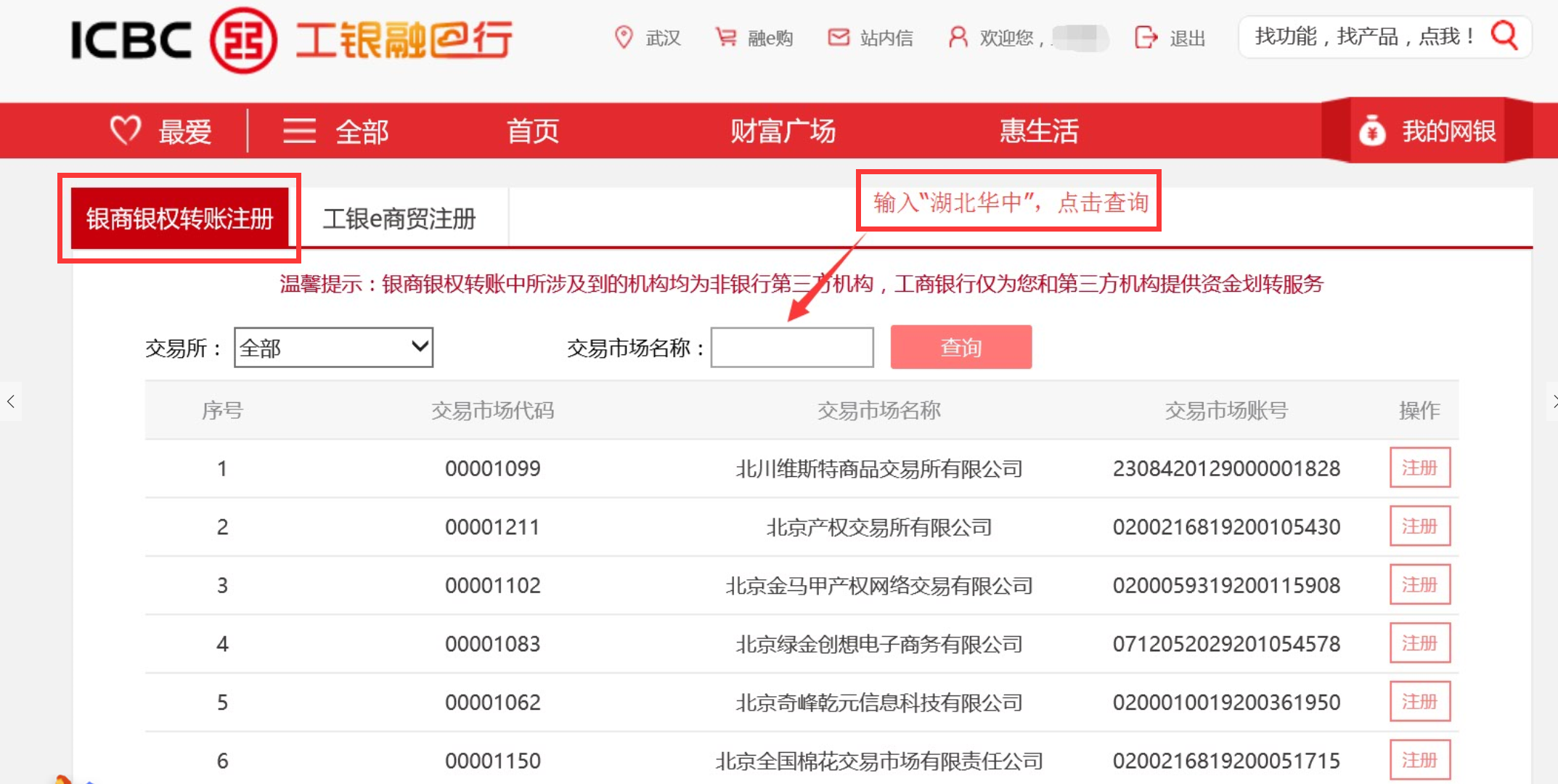Switch to the 银商银权转账注册 tab
Image resolution: width=1558 pixels, height=784 pixels.
coord(179,218)
